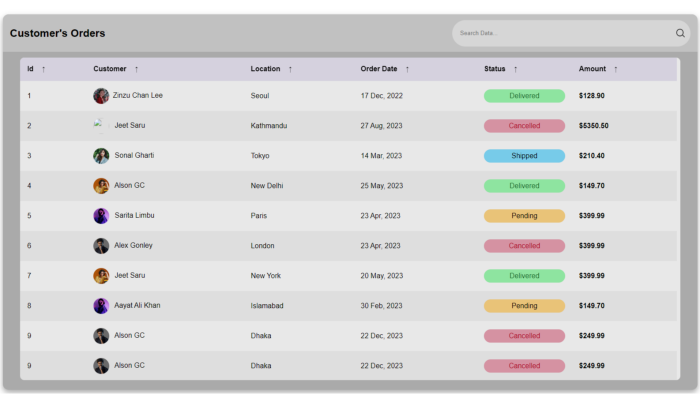Click the $210.40 amount

(592, 156)
